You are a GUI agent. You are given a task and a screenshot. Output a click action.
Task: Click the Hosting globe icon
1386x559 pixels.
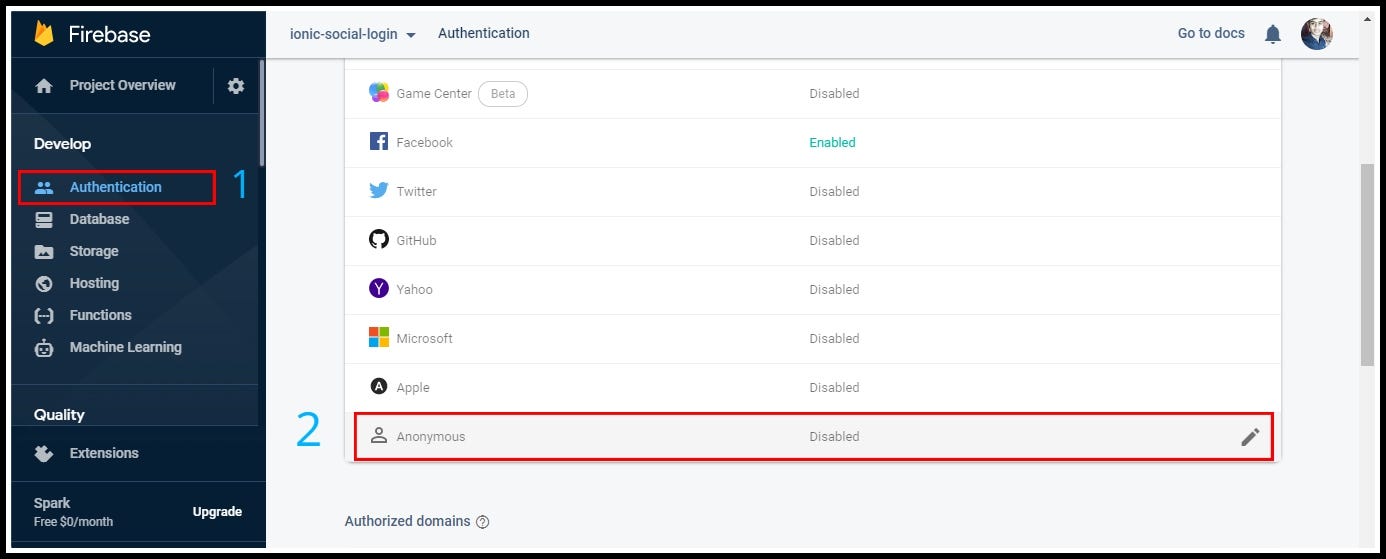[44, 283]
